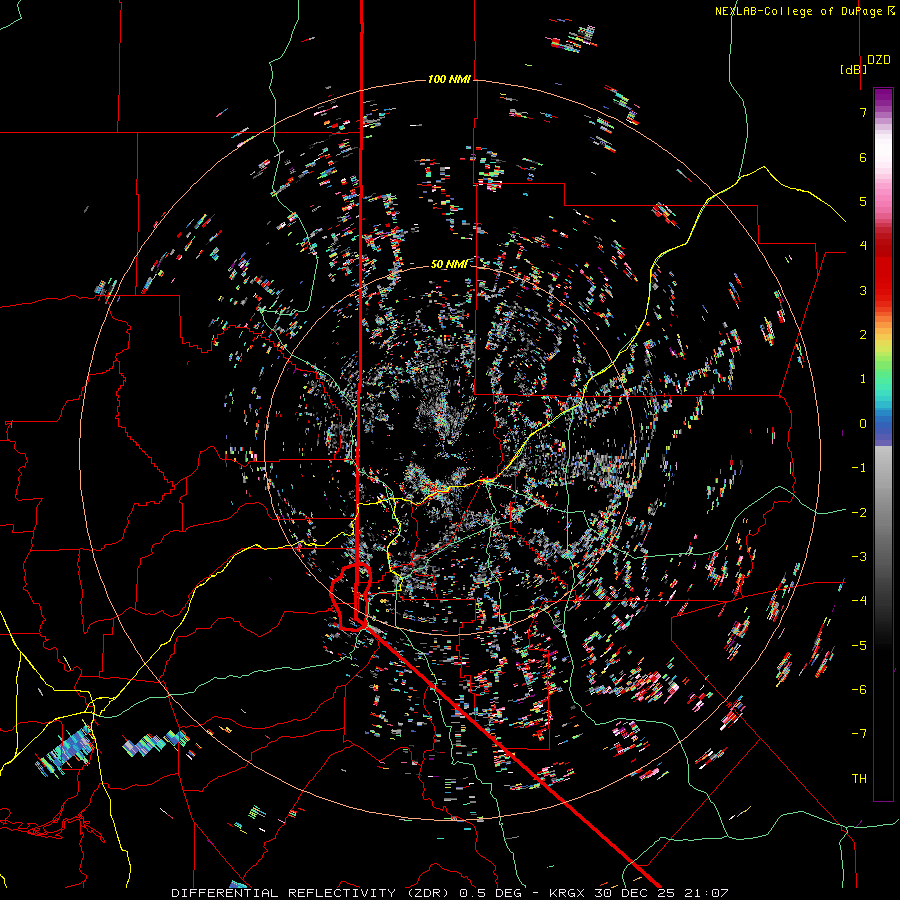Click the 0 value on color scale

click(863, 424)
